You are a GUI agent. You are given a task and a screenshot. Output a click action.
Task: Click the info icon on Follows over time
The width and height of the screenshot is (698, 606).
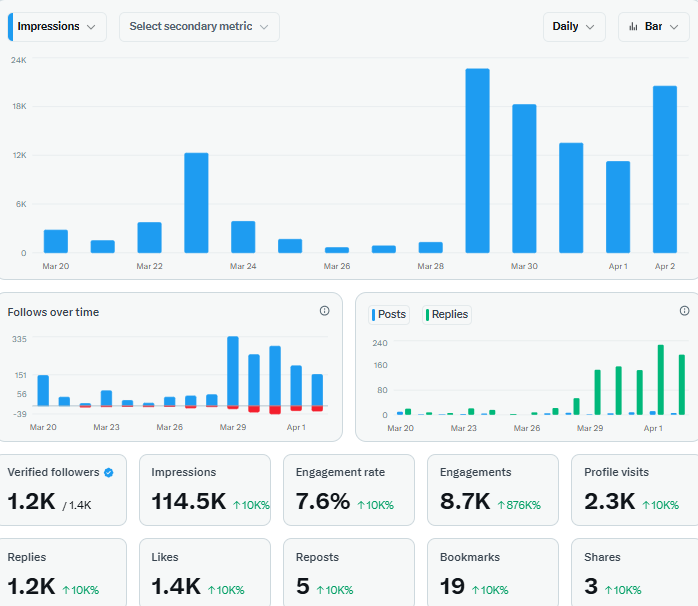(x=325, y=311)
